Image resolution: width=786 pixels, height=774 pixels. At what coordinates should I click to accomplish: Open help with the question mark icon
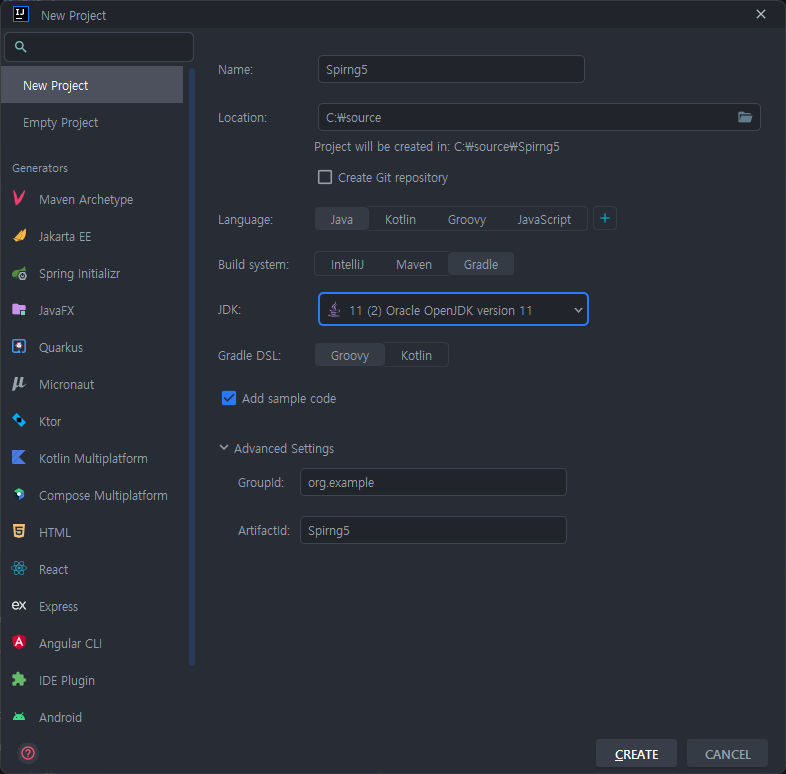click(x=28, y=753)
